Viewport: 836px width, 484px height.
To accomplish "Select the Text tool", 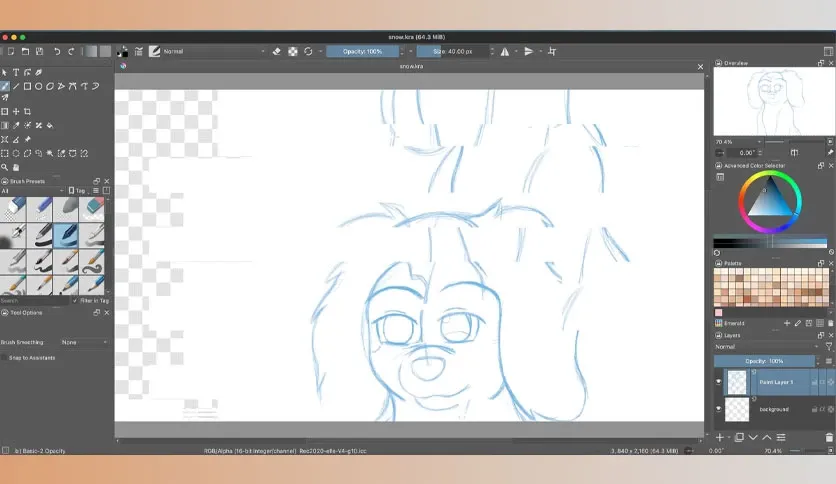I will (x=16, y=72).
